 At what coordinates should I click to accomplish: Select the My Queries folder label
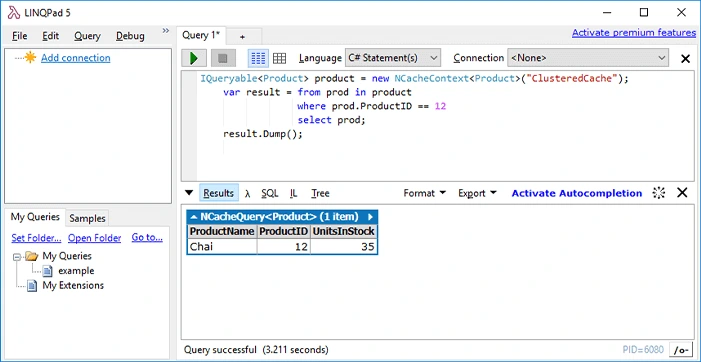67,256
